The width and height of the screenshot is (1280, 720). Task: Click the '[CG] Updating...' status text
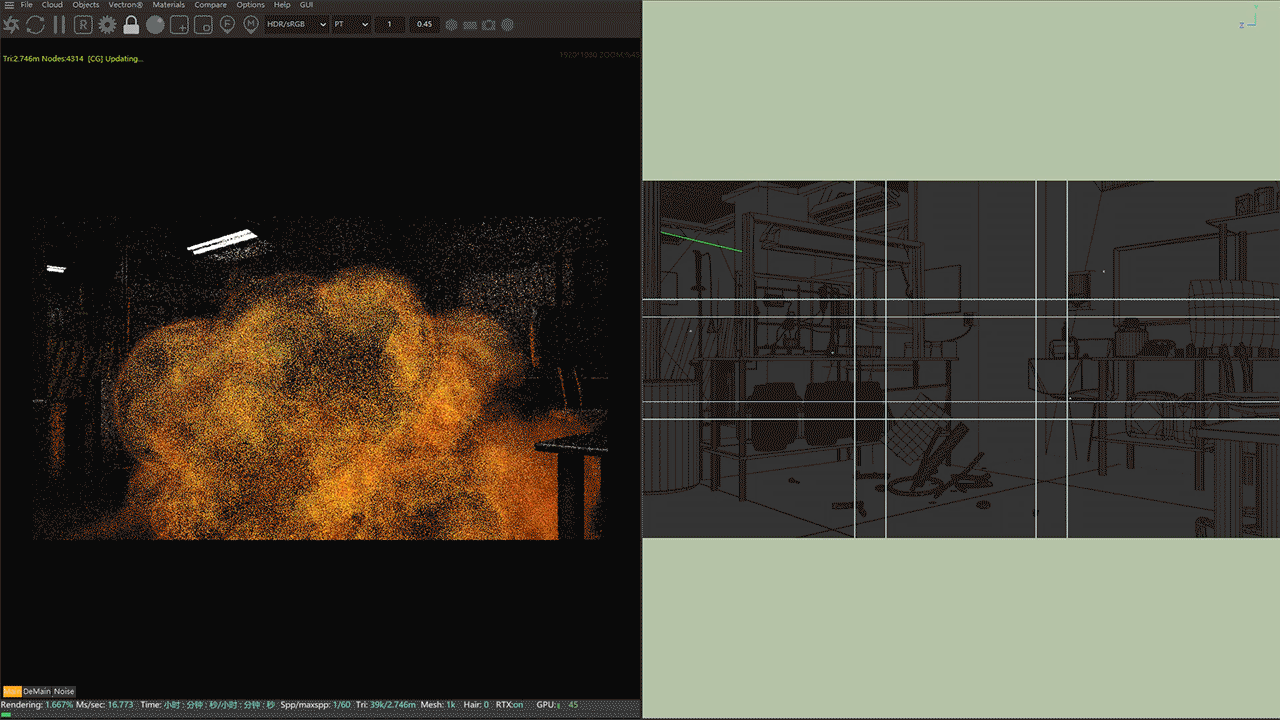(x=116, y=58)
